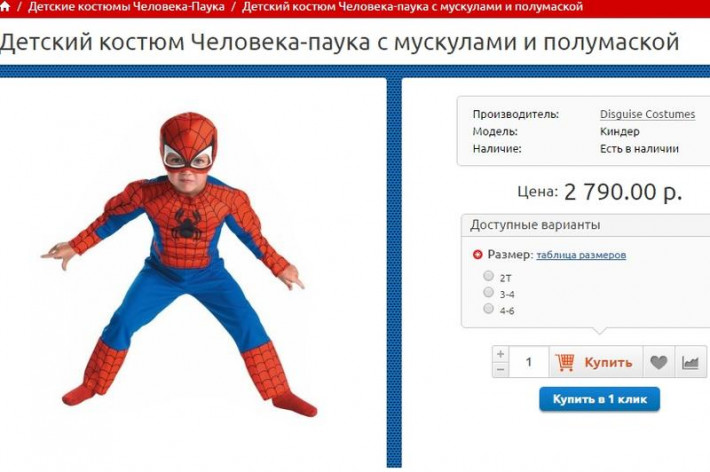Select size 3-4 radio button
Image resolution: width=710 pixels, height=472 pixels.
click(488, 292)
